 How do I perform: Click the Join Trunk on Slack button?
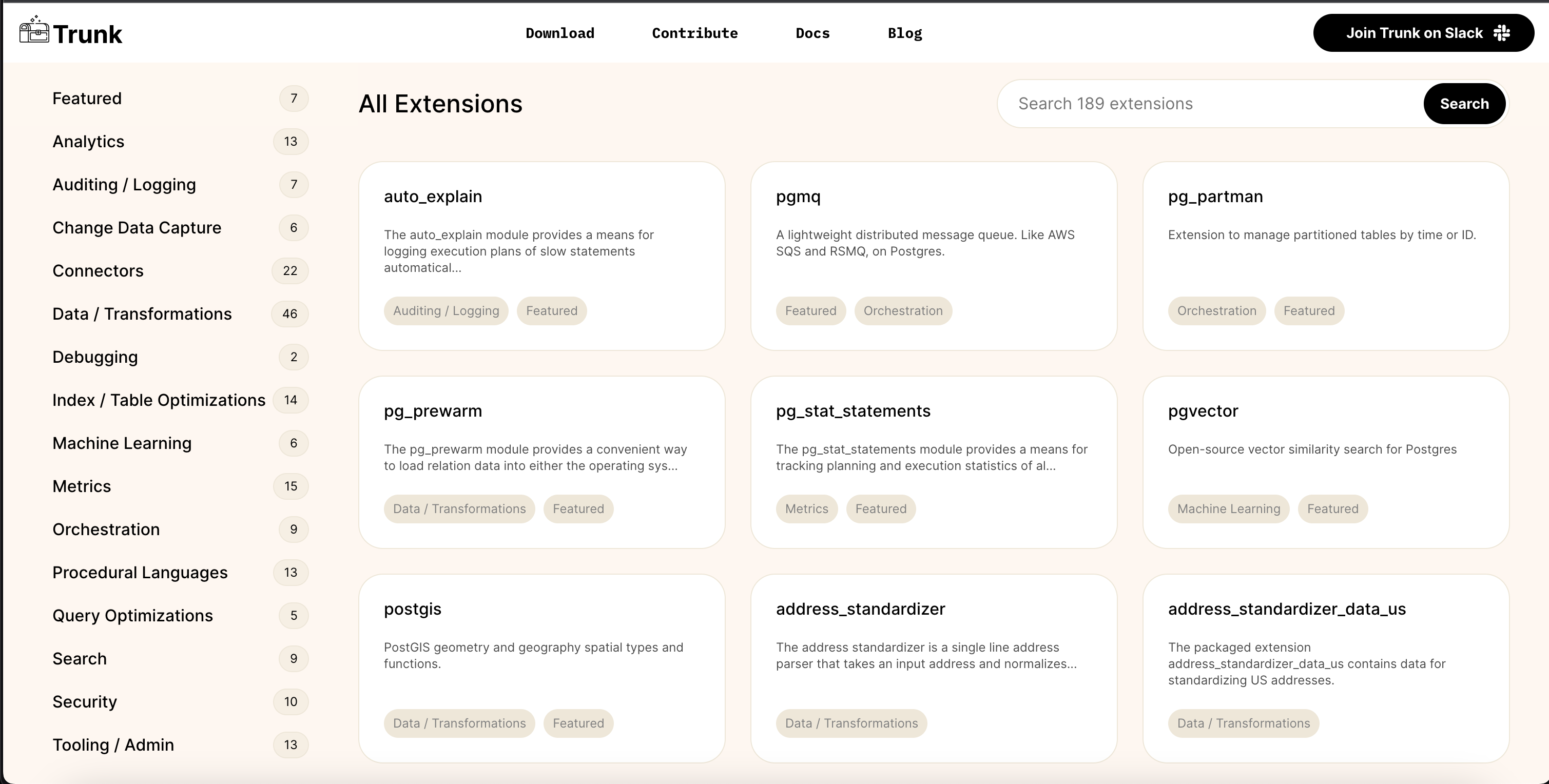pos(1423,33)
